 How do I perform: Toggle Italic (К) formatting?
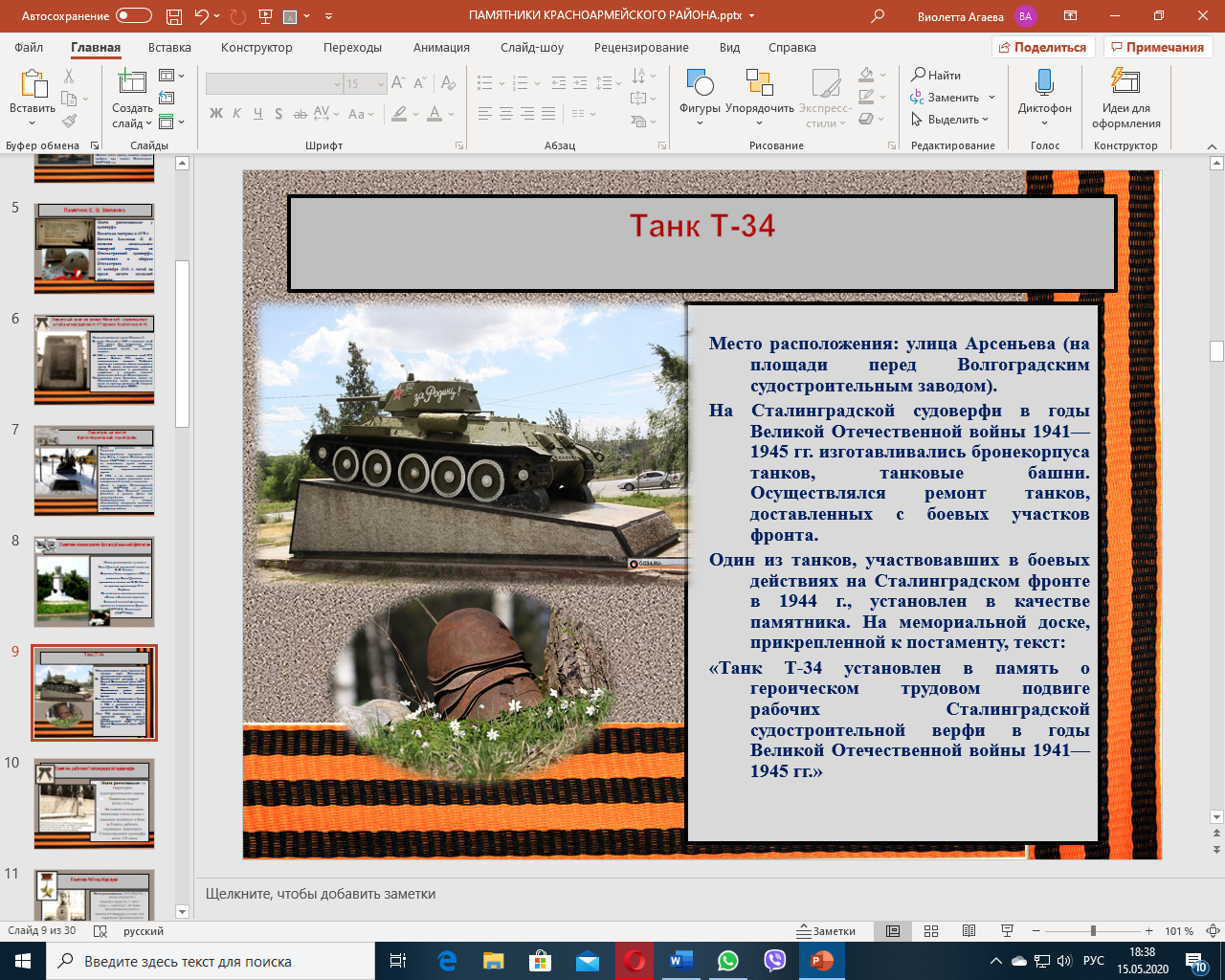(237, 114)
